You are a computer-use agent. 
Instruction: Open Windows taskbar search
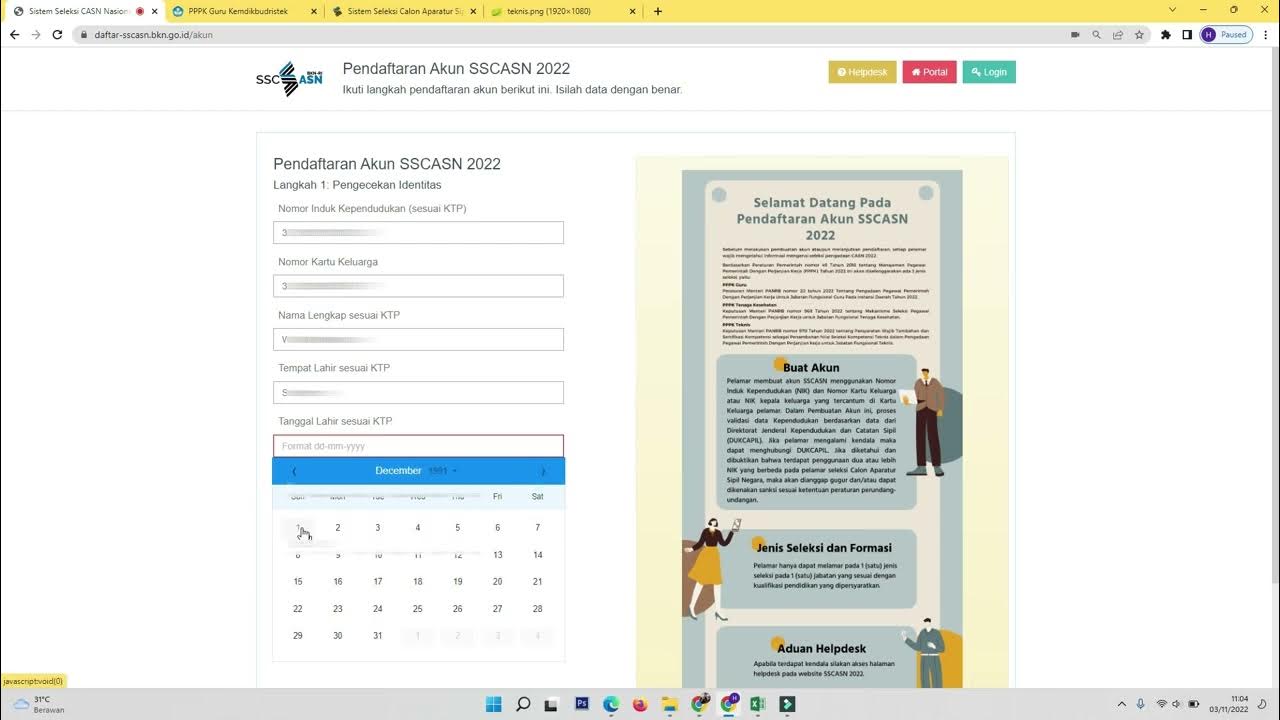[523, 704]
